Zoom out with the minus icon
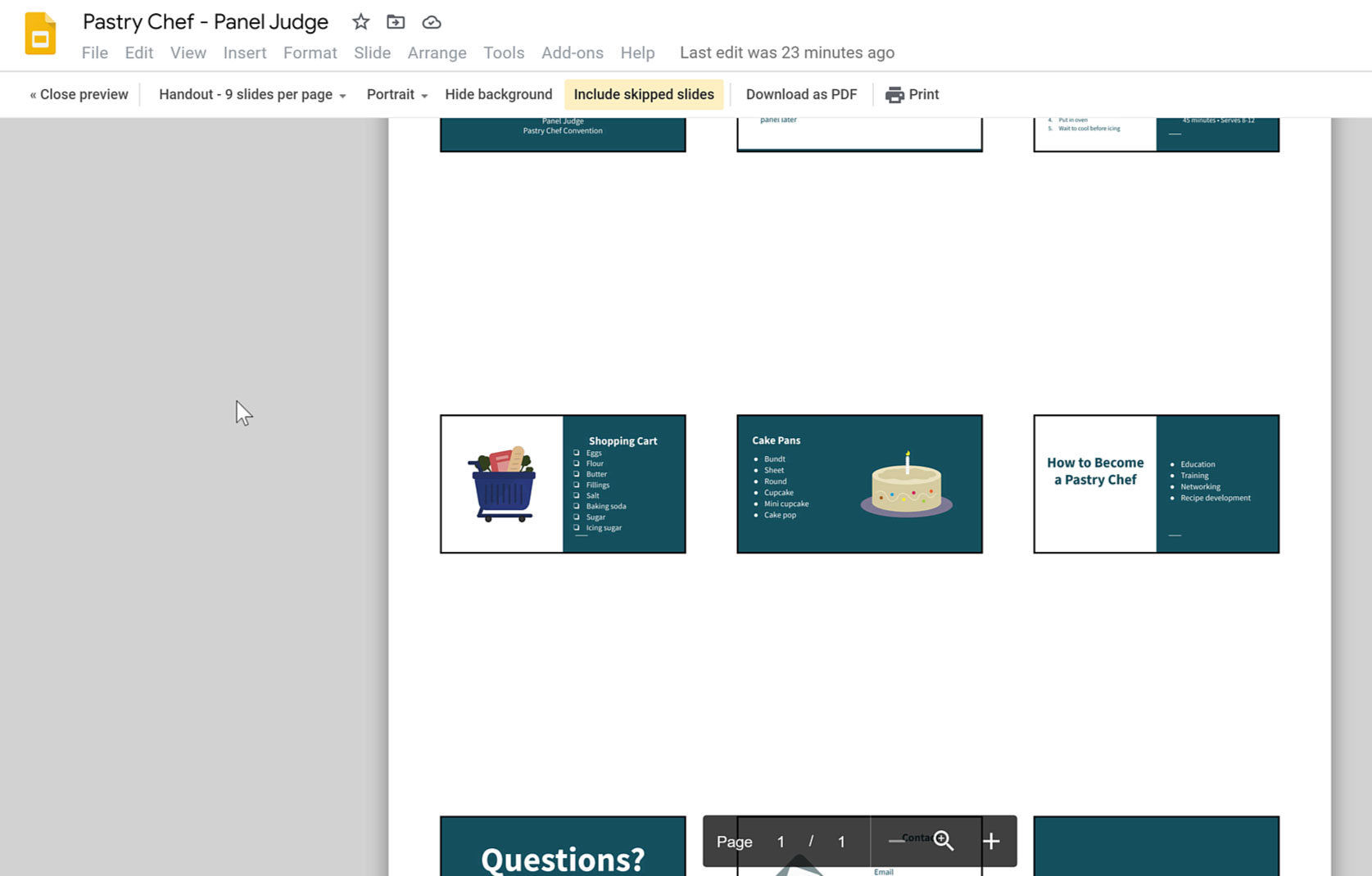 pos(897,841)
